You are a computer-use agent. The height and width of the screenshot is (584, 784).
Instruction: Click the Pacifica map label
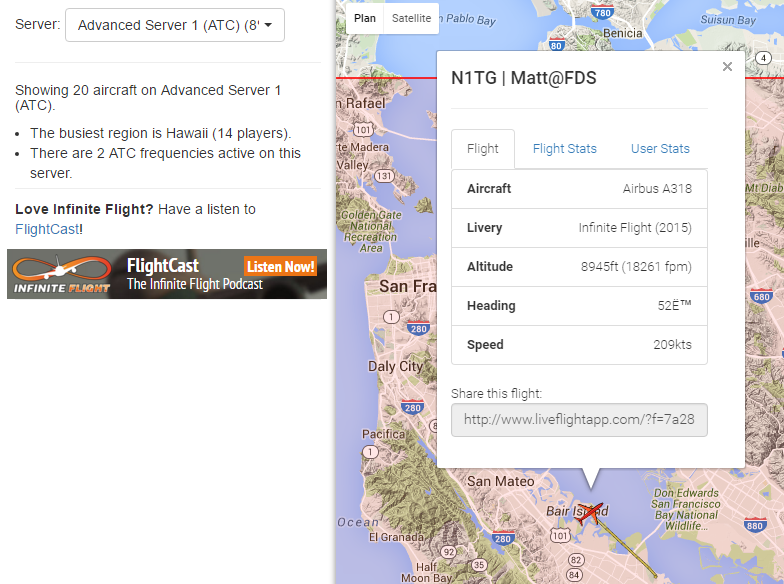(x=383, y=434)
